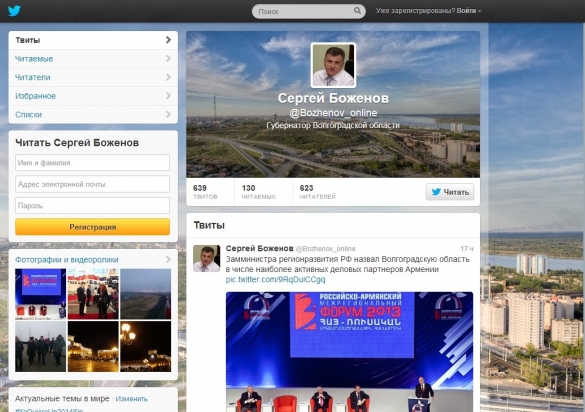The height and width of the screenshot is (412, 585).
Task: Open the pic.twitter.com/9RqDuICCgq link
Action: [275, 279]
